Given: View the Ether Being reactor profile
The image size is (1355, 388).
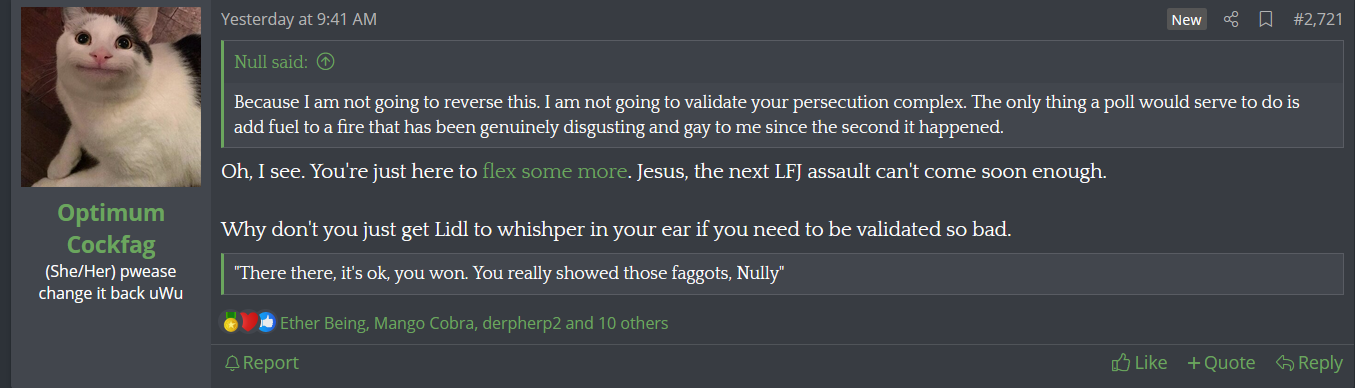Looking at the screenshot, I should tap(322, 323).
